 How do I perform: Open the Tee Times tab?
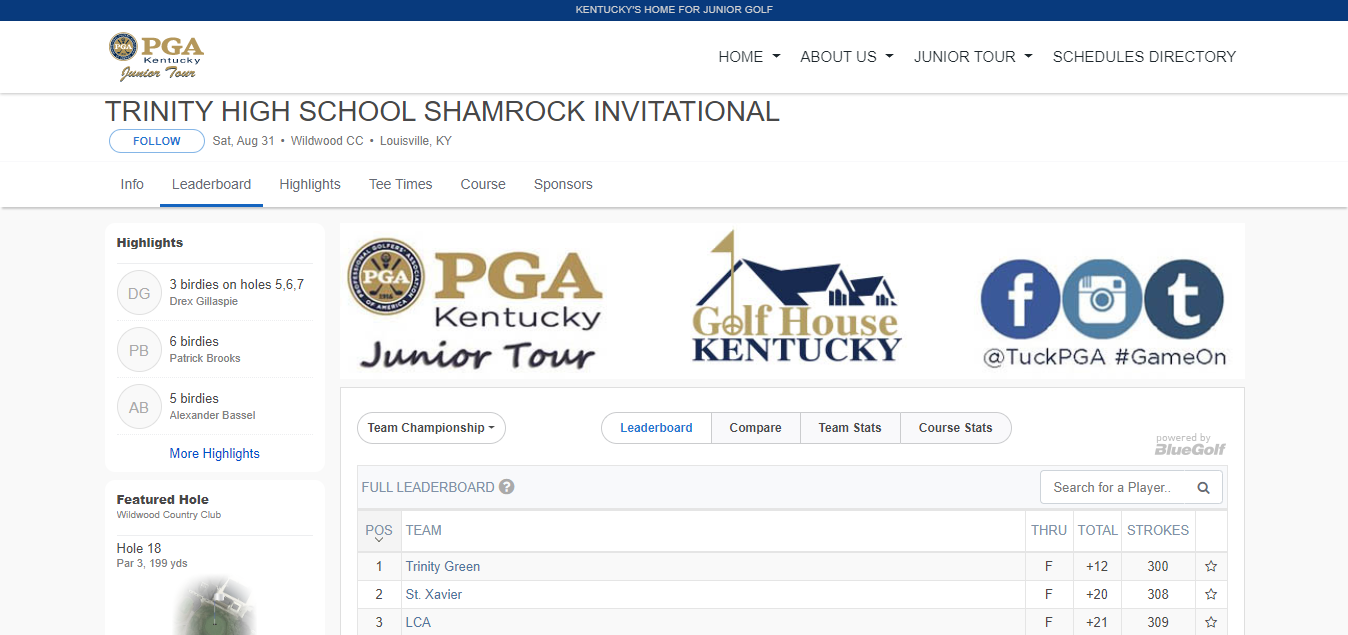pos(400,184)
